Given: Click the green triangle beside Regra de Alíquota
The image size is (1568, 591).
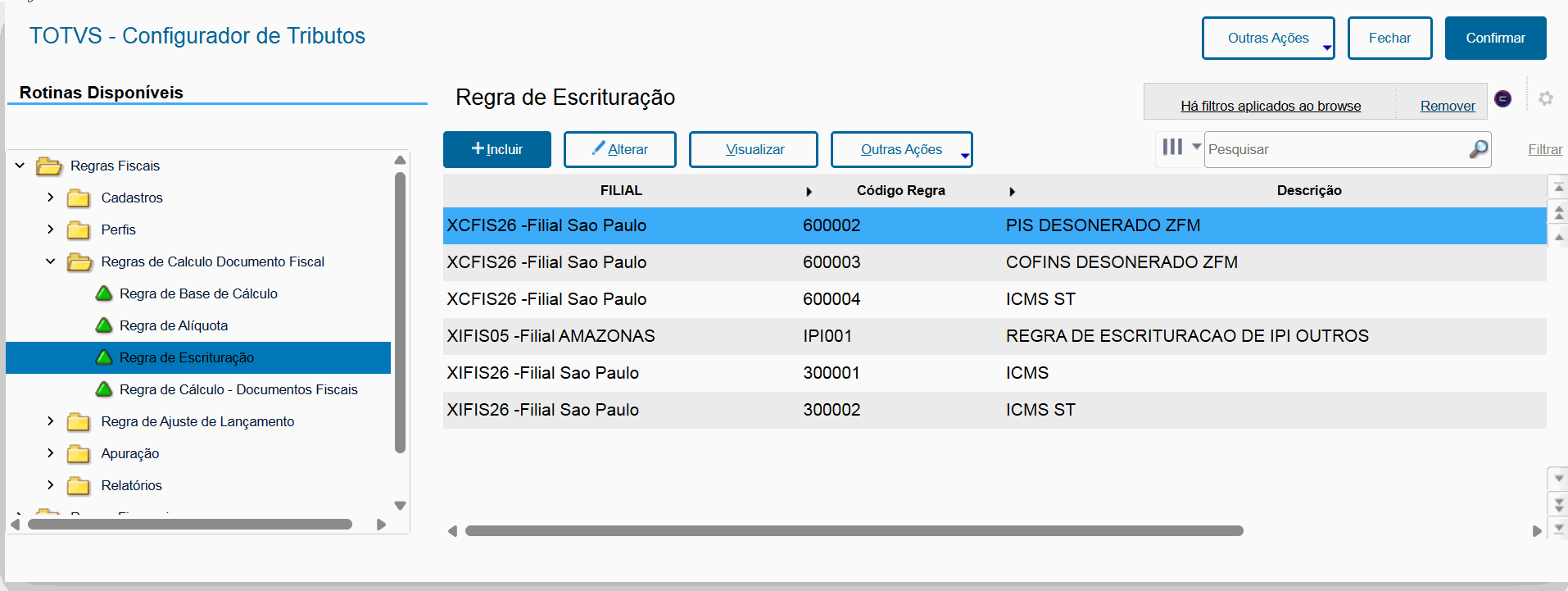Looking at the screenshot, I should (x=104, y=325).
